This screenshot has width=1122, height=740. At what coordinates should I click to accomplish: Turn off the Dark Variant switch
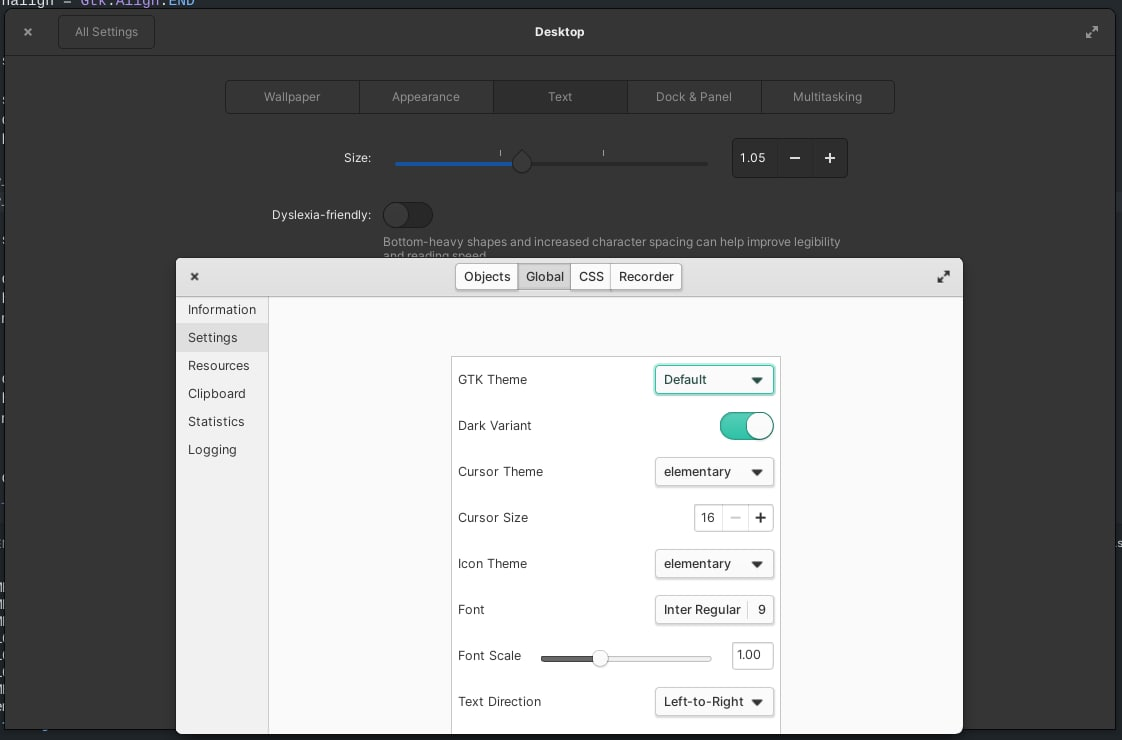(x=746, y=426)
